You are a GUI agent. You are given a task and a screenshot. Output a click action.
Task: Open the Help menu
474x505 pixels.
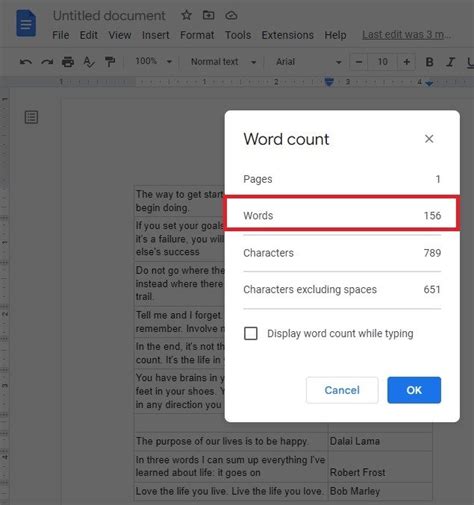pyautogui.click(x=335, y=35)
